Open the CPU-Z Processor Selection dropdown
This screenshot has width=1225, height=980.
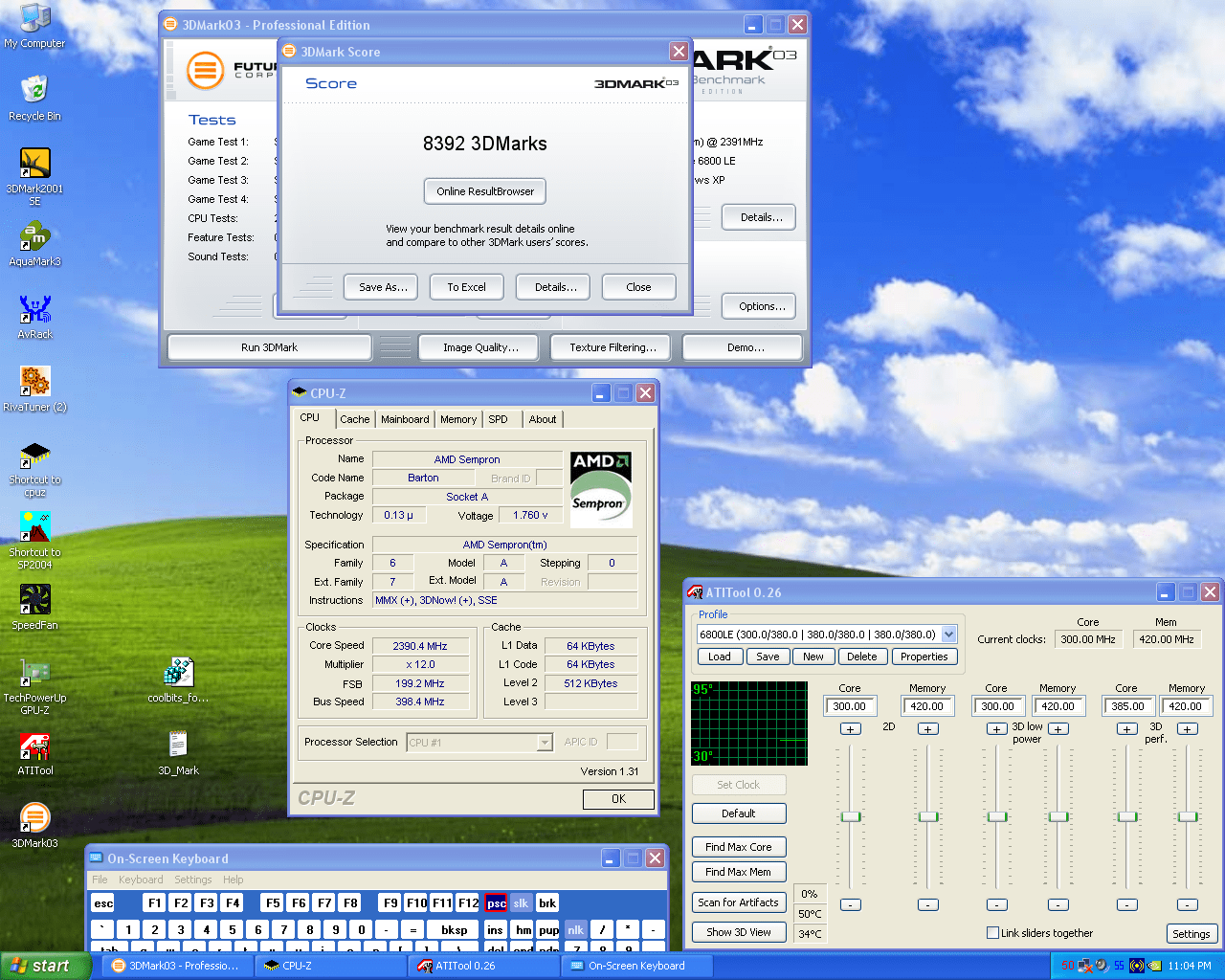(545, 743)
